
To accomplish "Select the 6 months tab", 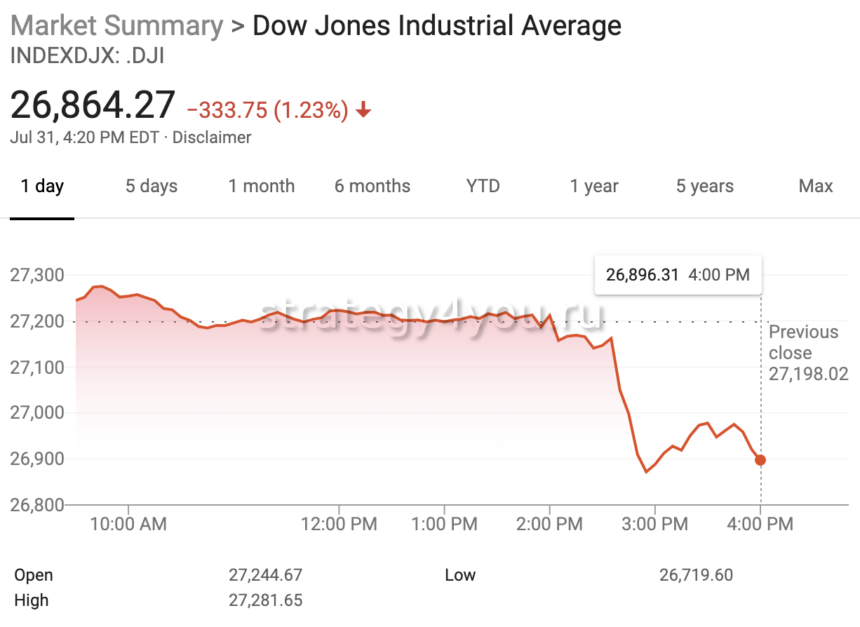I will click(372, 186).
